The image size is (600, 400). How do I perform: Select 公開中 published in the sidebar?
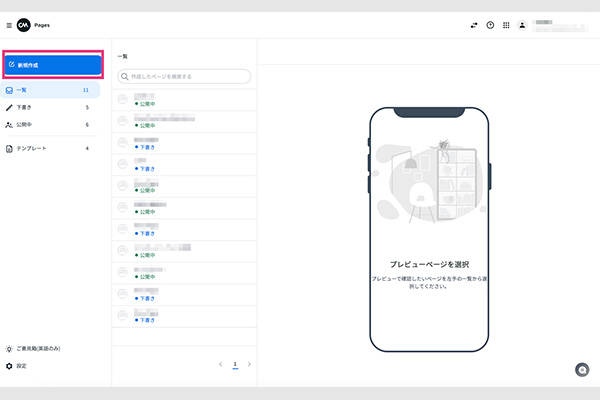tap(50, 125)
